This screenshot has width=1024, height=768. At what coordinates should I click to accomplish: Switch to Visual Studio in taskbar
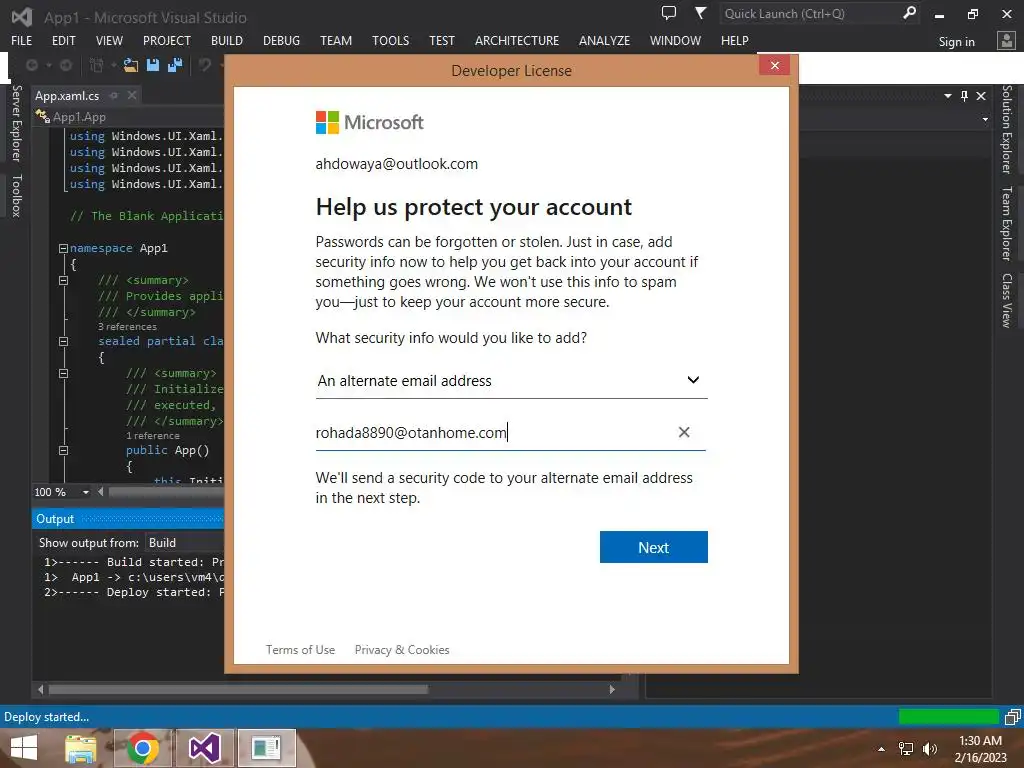(x=204, y=748)
